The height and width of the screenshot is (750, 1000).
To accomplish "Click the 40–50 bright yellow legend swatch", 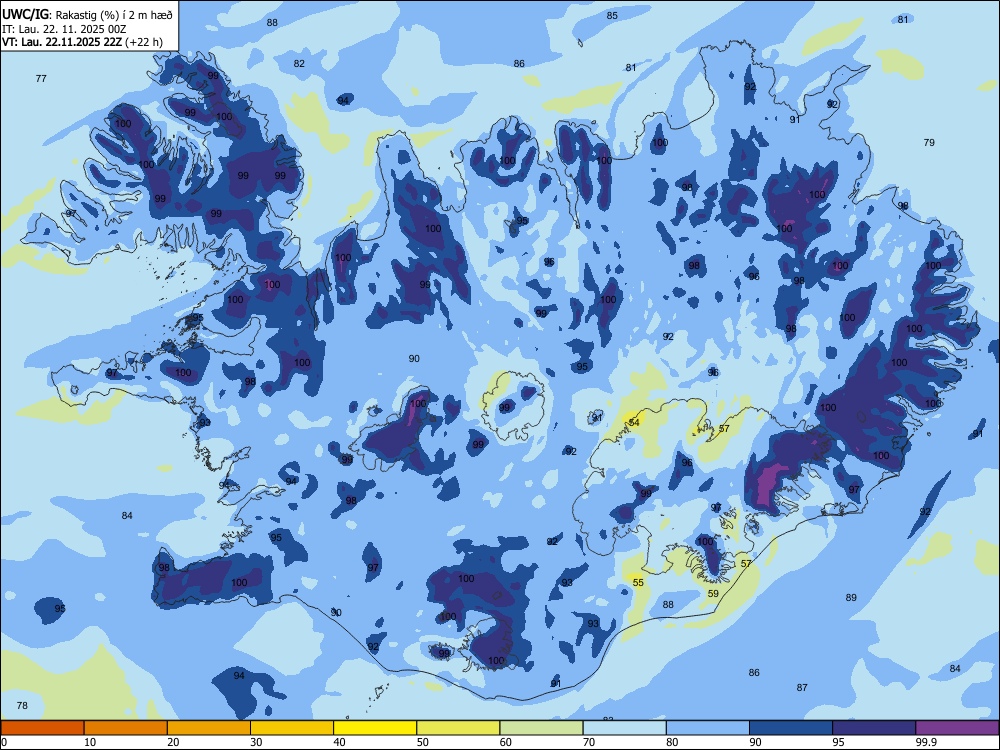I will pos(375,728).
